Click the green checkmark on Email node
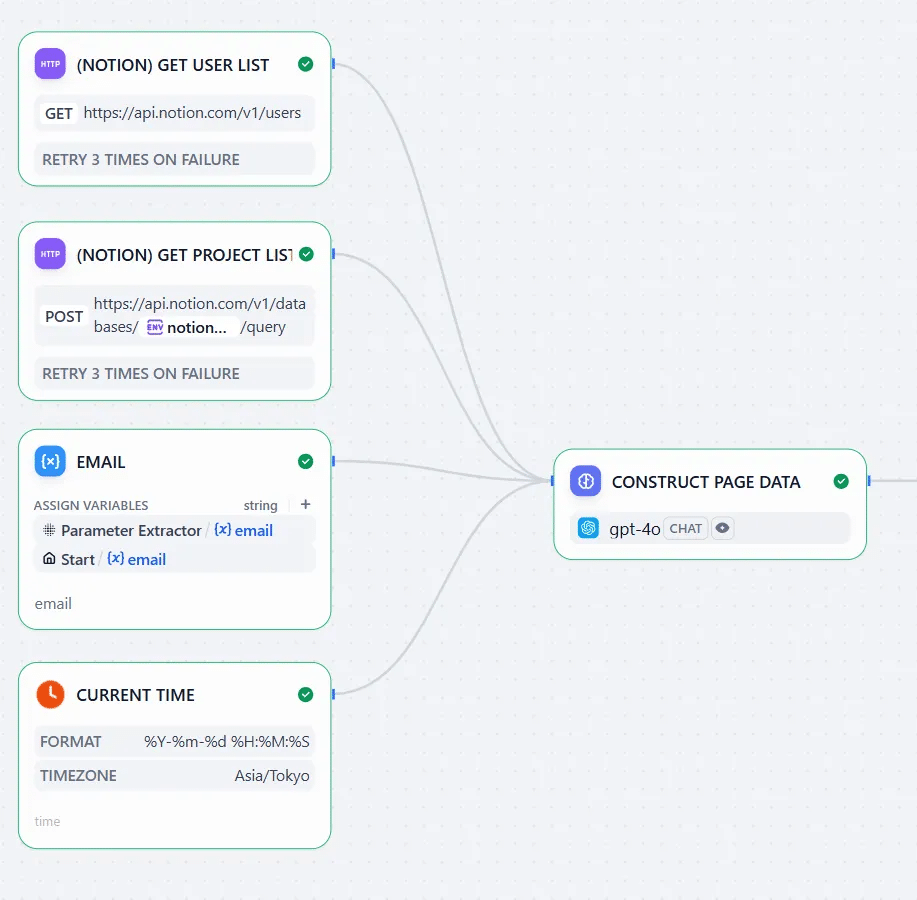 coord(306,462)
